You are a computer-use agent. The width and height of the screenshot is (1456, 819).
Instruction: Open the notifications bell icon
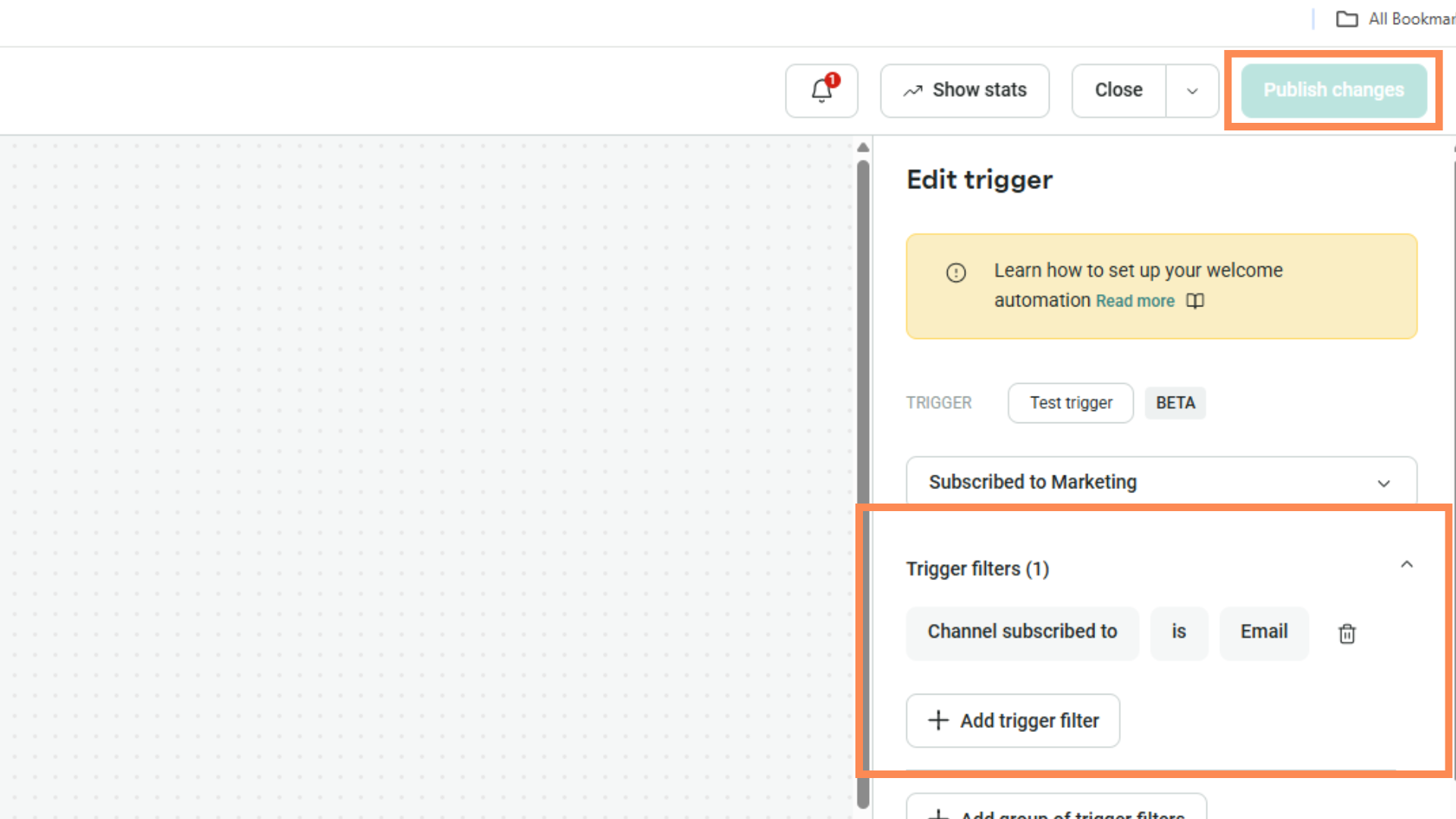pos(821,90)
